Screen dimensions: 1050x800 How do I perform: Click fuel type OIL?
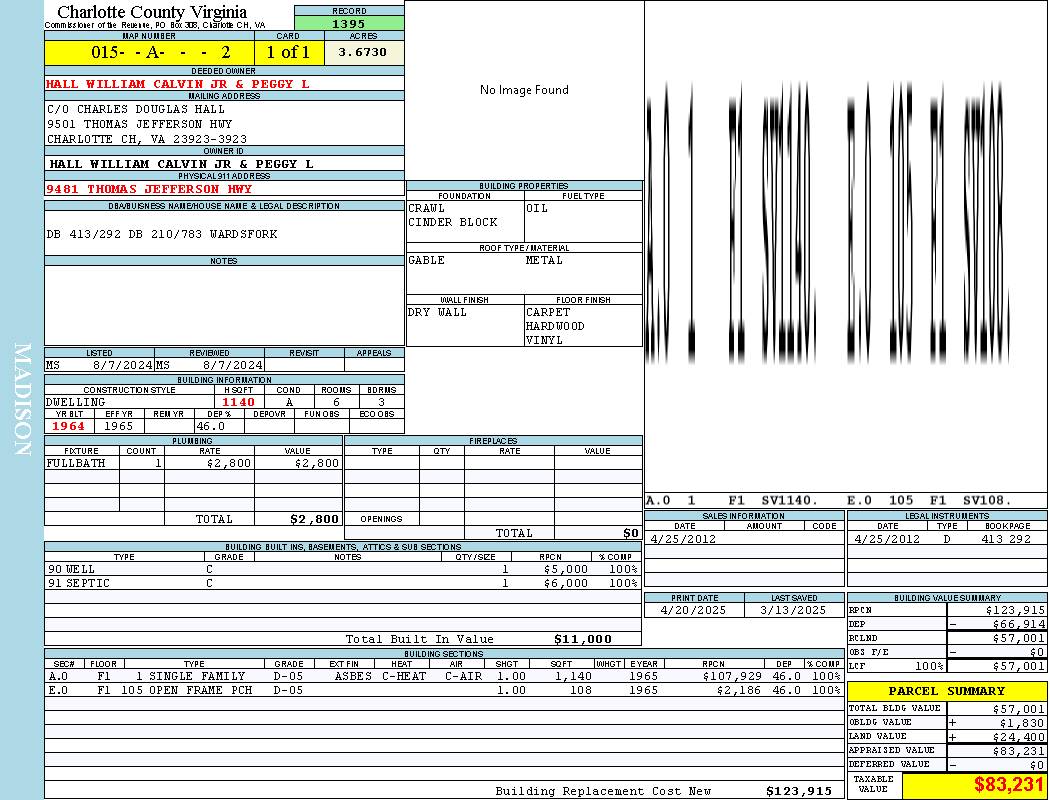(536, 208)
